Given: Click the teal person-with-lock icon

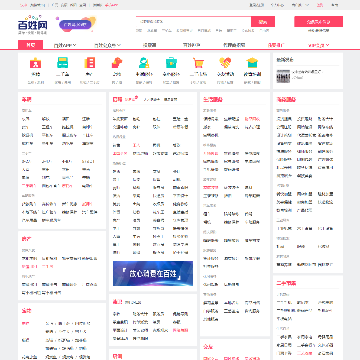Looking at the screenshot, I should (x=144, y=63).
